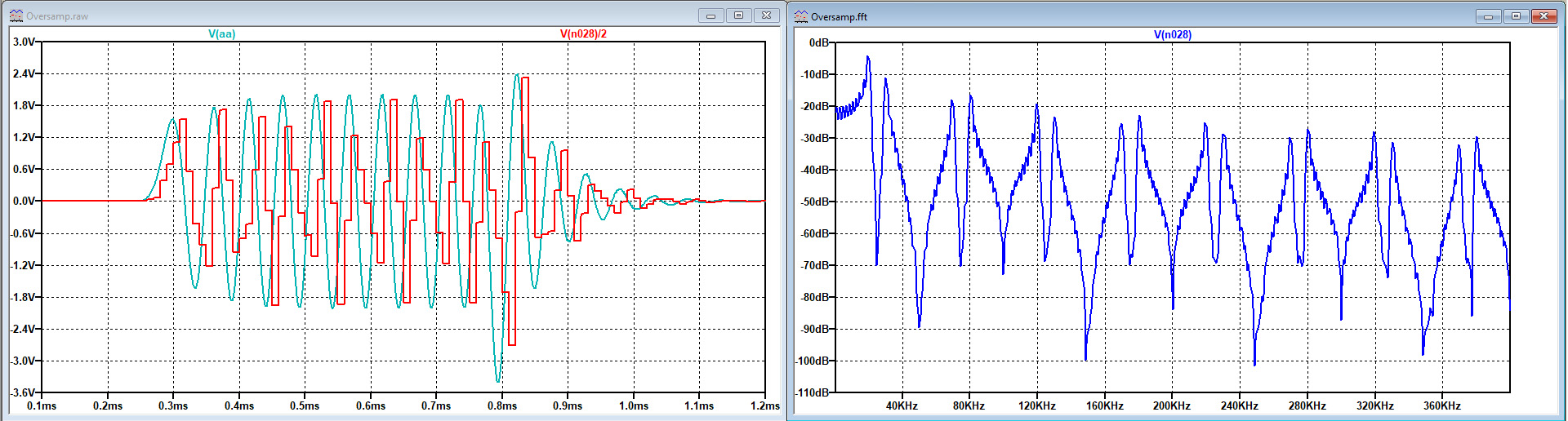Image resolution: width=1568 pixels, height=421 pixels.
Task: Click the Oversamp.raw window icon
Action: point(16,16)
